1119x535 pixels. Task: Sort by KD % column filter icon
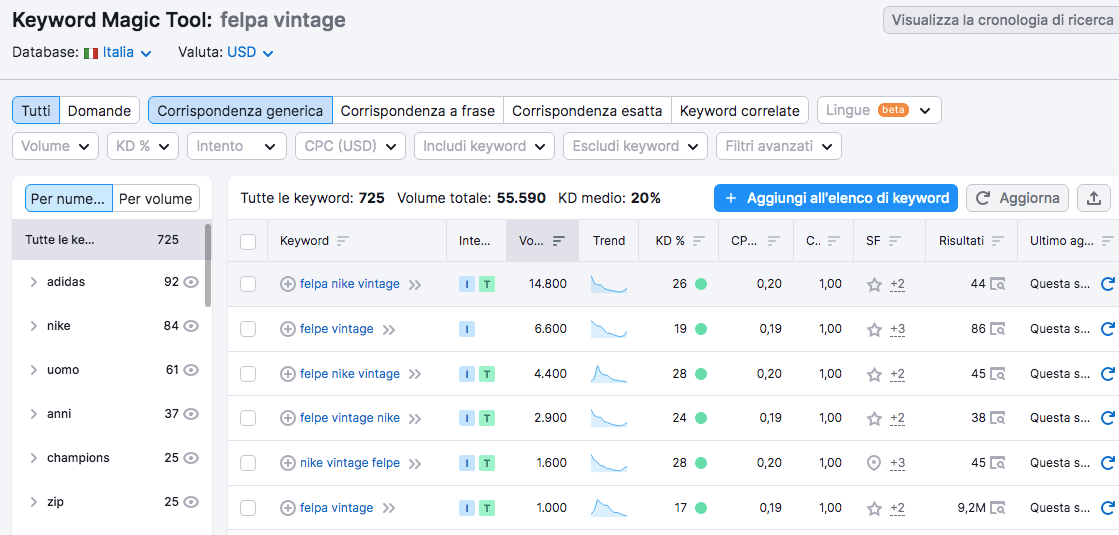pos(698,241)
